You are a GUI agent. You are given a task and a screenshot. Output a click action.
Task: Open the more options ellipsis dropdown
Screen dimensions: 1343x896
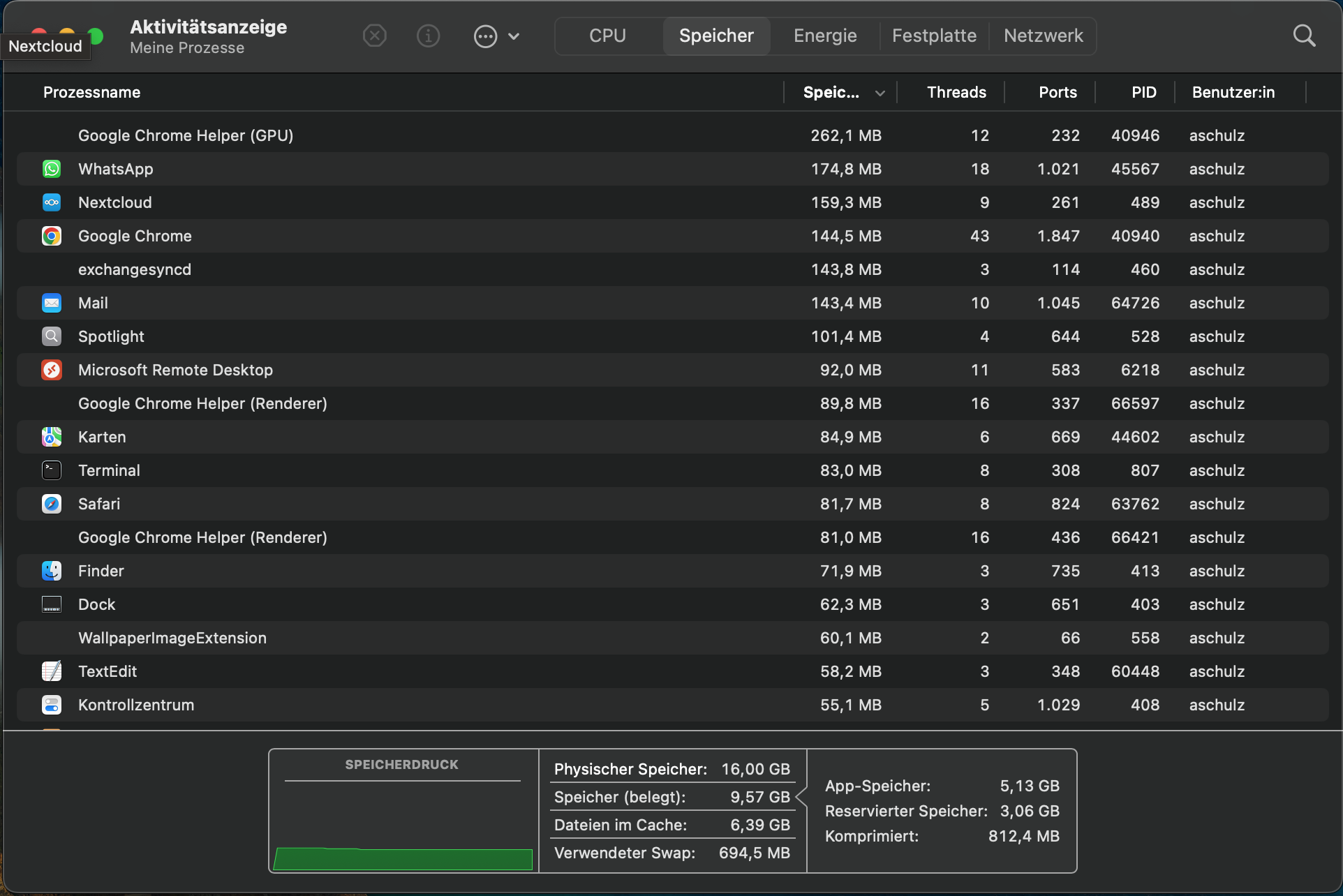485,36
